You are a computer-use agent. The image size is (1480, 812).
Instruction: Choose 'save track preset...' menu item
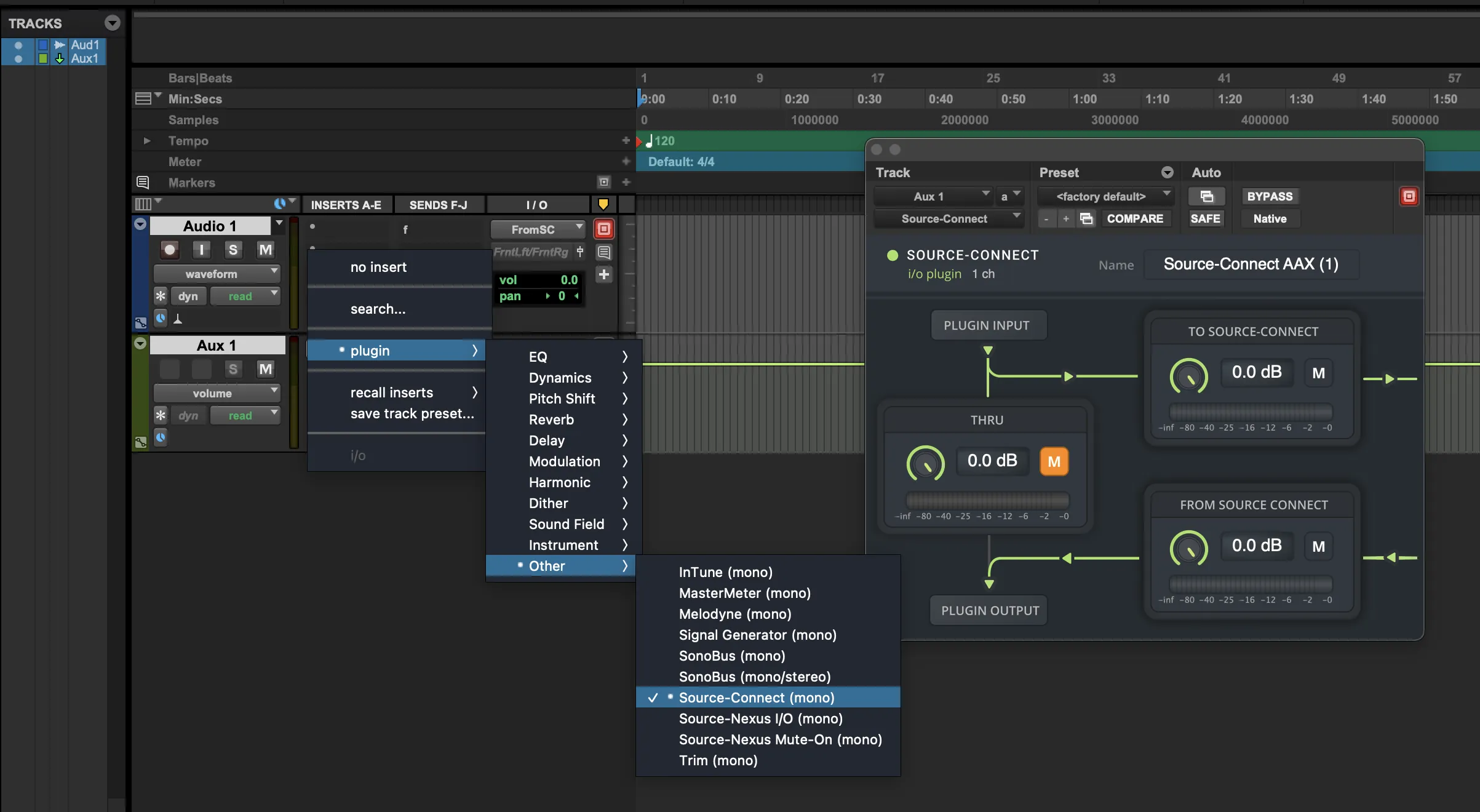click(x=396, y=413)
